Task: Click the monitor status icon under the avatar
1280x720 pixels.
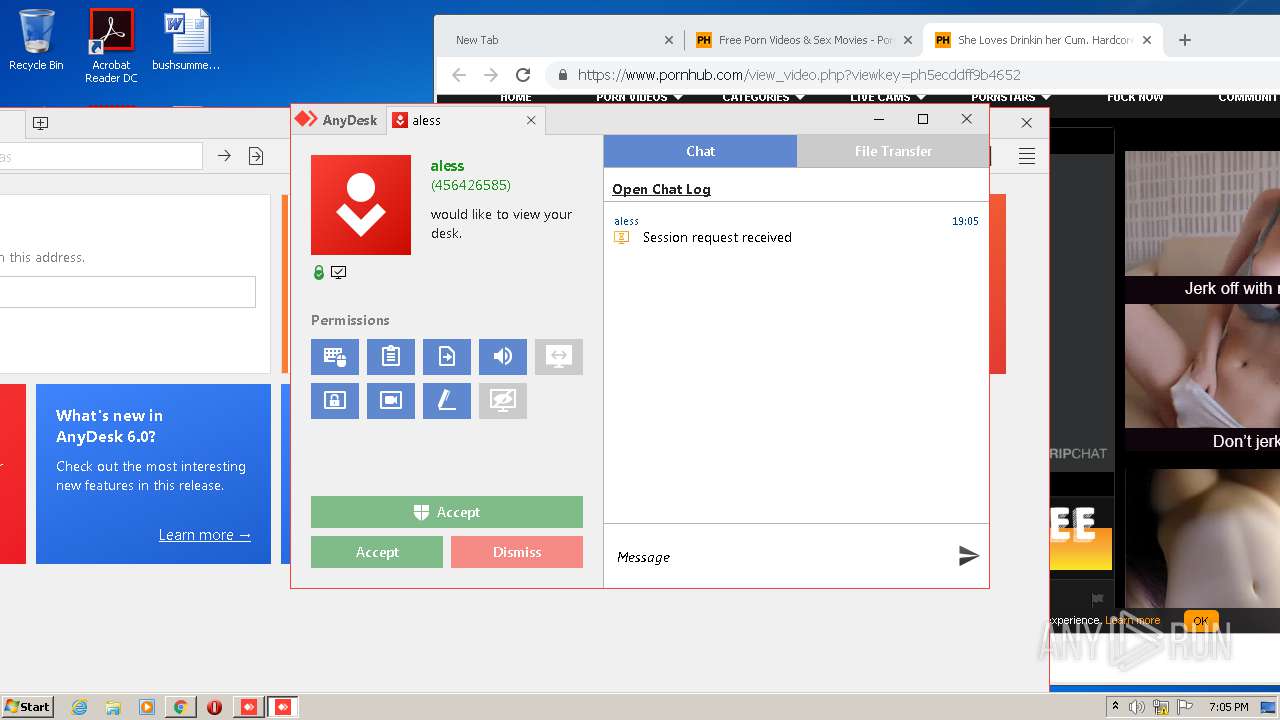Action: point(339,272)
